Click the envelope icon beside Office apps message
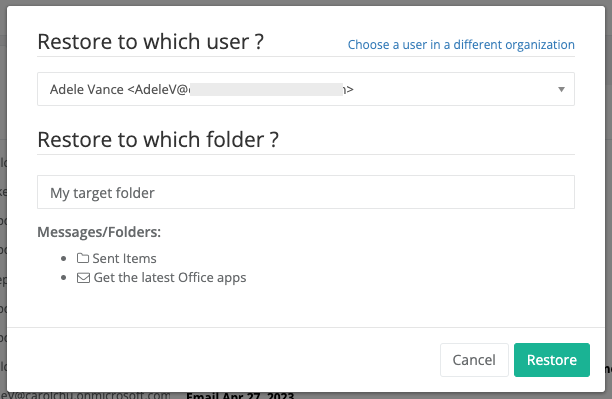Viewport: 612px width, 399px height. pyautogui.click(x=83, y=278)
